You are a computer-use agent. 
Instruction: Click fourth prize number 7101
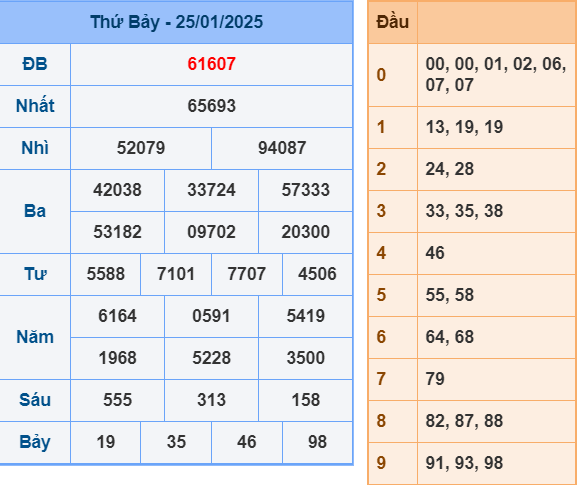[176, 274]
